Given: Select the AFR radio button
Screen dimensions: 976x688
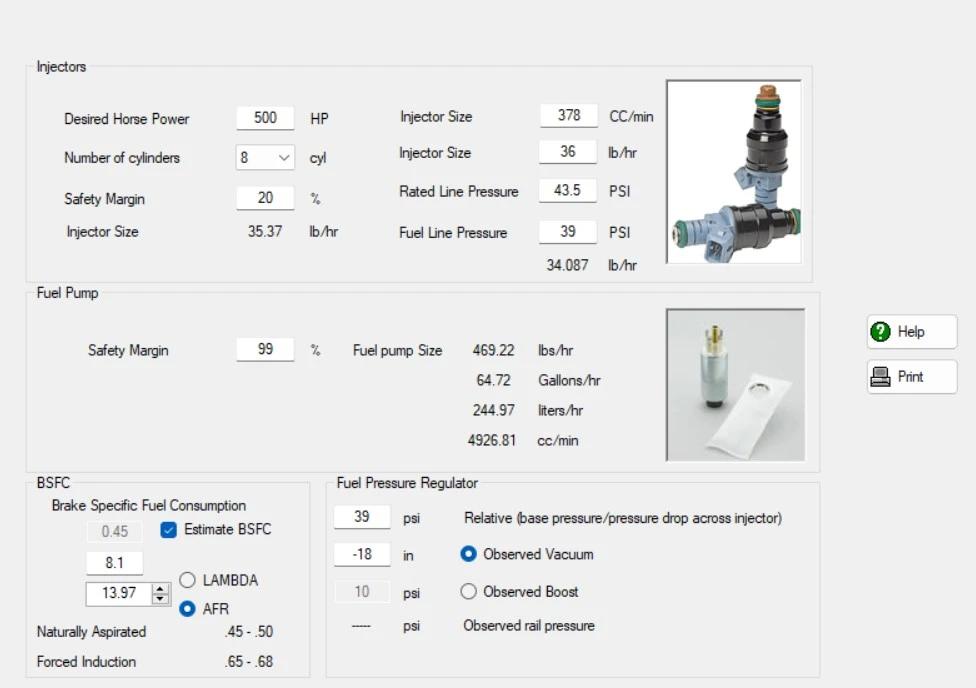Looking at the screenshot, I should [187, 609].
